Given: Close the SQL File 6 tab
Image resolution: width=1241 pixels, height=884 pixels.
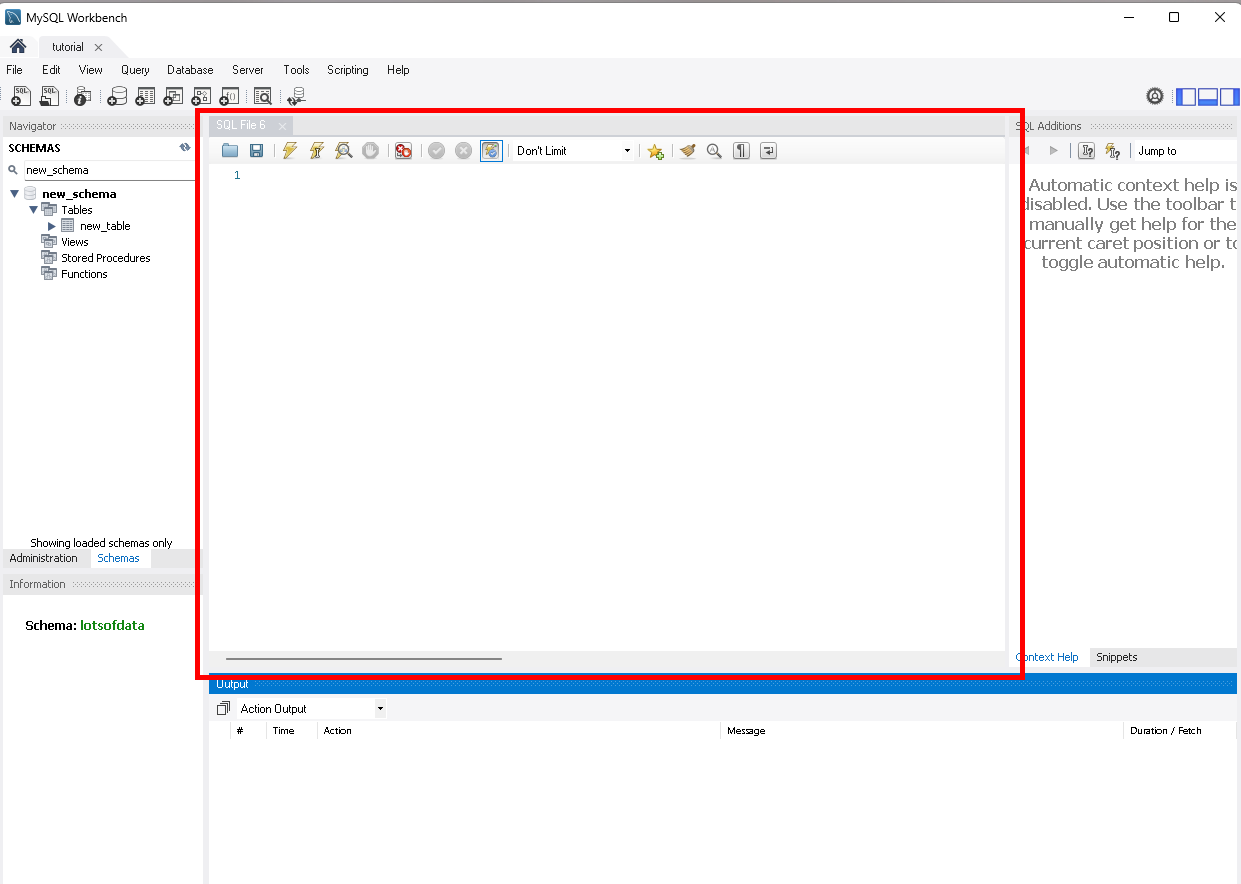Looking at the screenshot, I should [282, 126].
